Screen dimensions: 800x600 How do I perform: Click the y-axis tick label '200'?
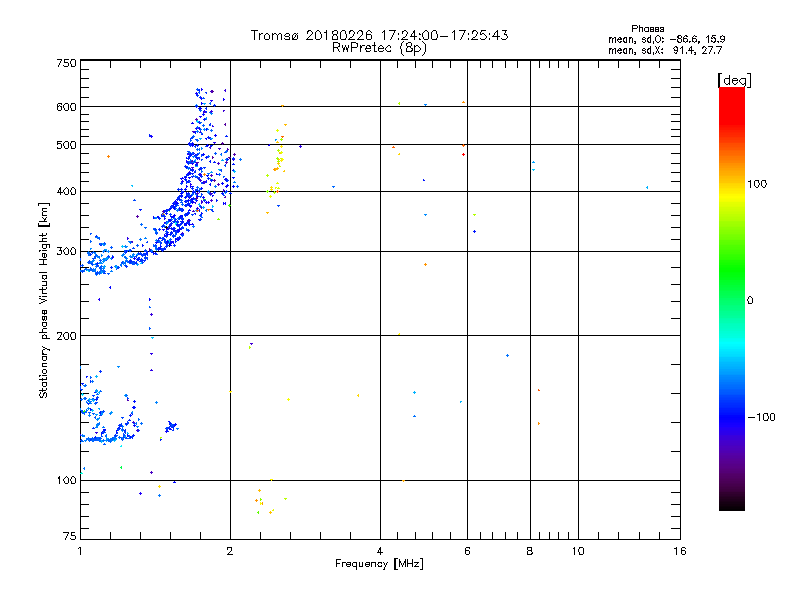(x=66, y=336)
